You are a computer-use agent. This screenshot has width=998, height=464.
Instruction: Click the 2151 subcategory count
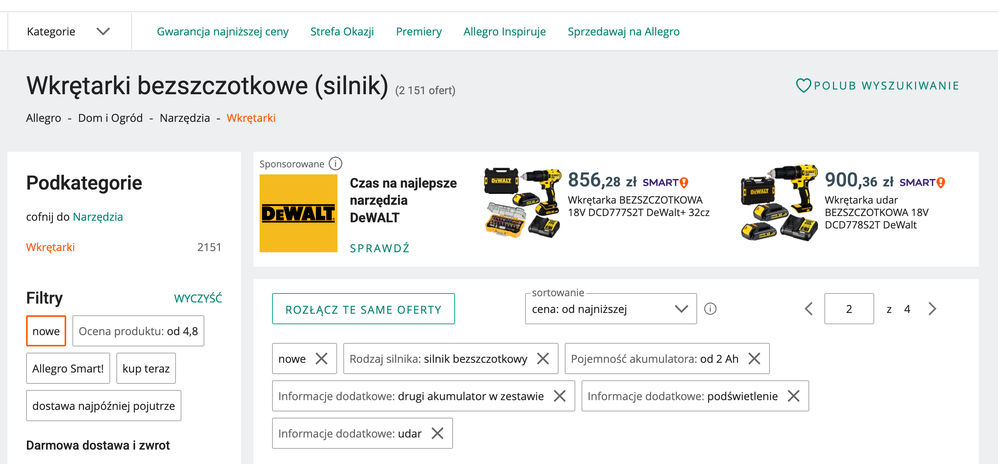tap(209, 248)
